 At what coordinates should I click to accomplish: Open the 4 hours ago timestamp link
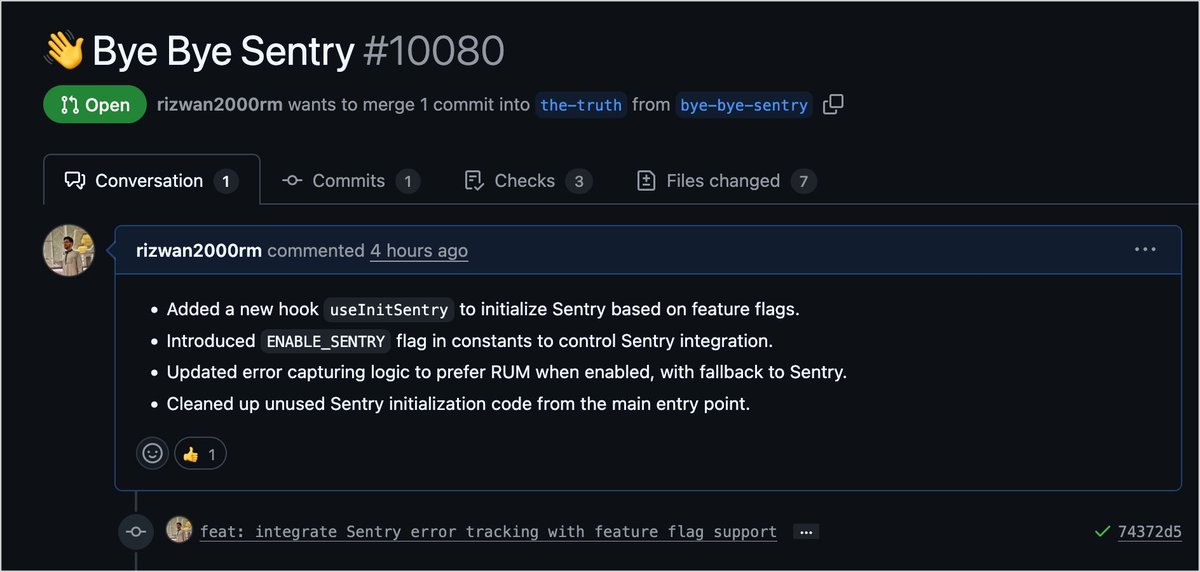click(419, 251)
